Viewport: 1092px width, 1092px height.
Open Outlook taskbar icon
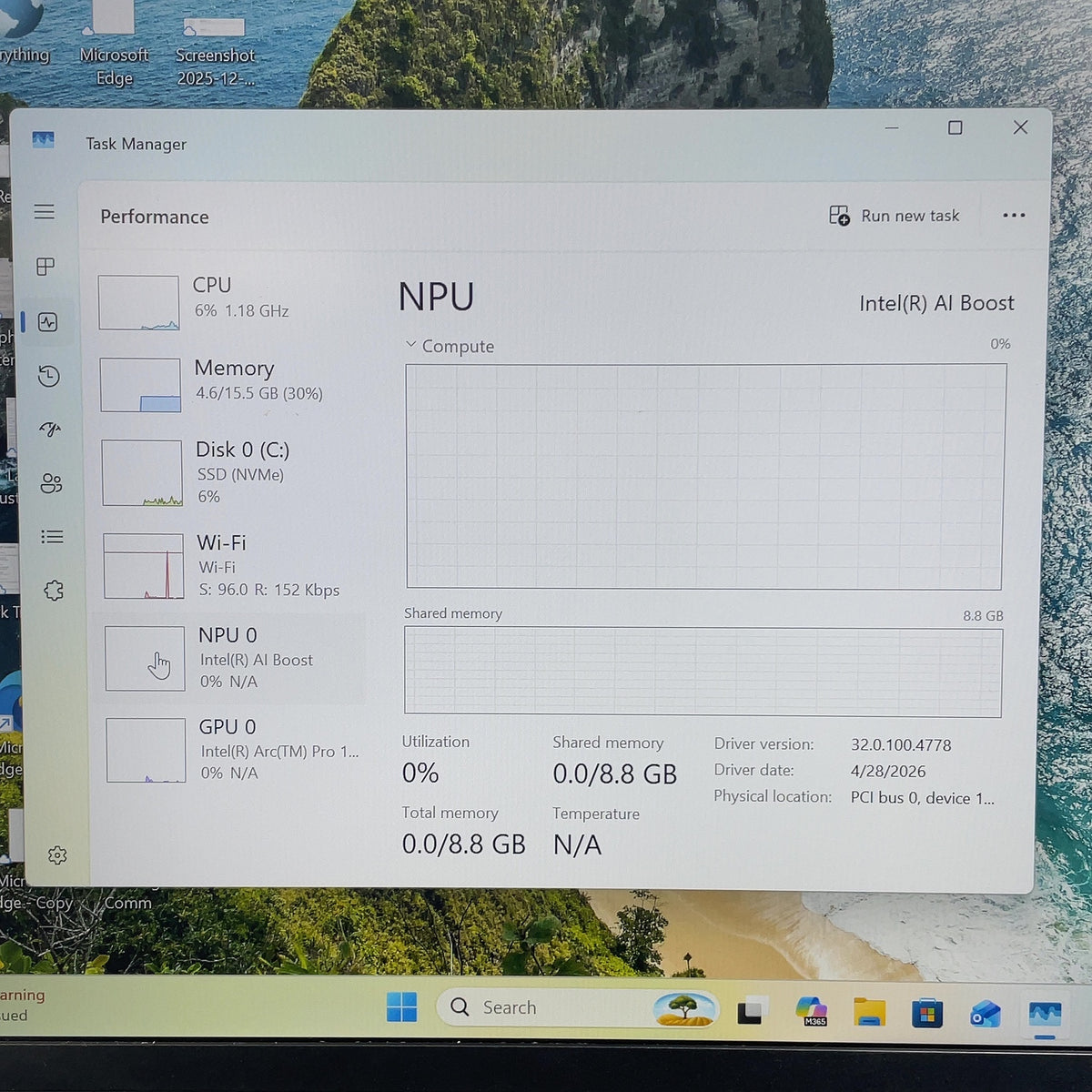986,1014
